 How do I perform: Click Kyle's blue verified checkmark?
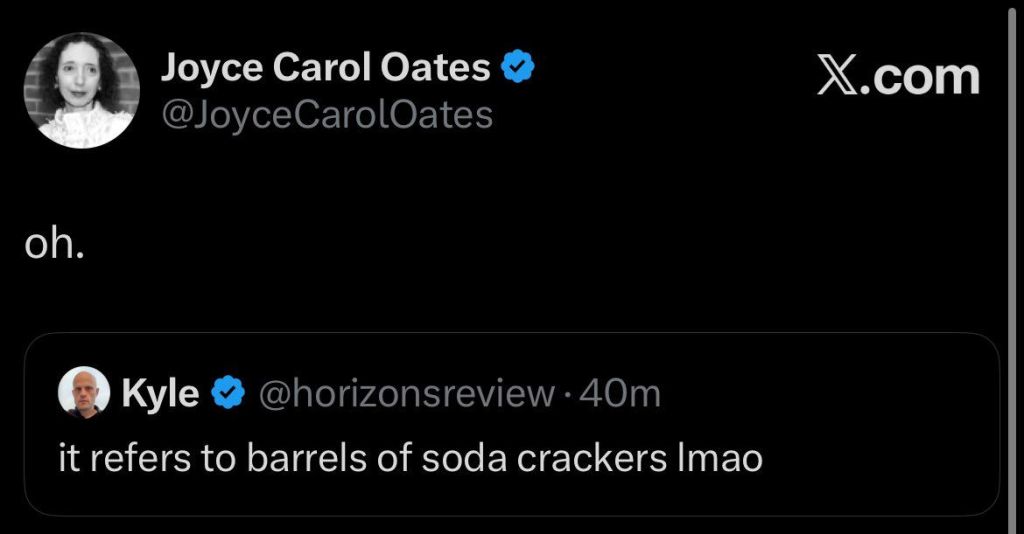pos(230,393)
